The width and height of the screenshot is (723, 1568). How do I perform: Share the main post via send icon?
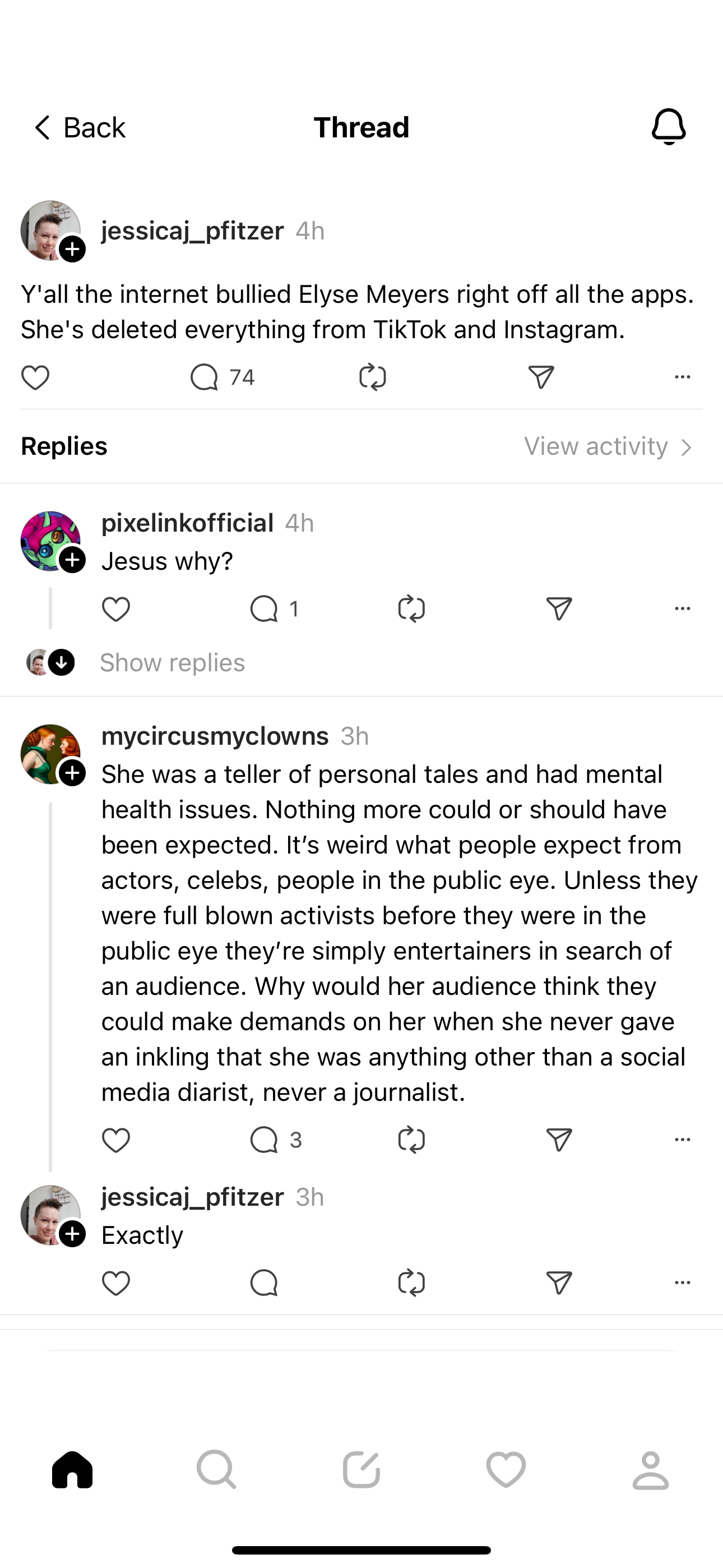[x=541, y=377]
